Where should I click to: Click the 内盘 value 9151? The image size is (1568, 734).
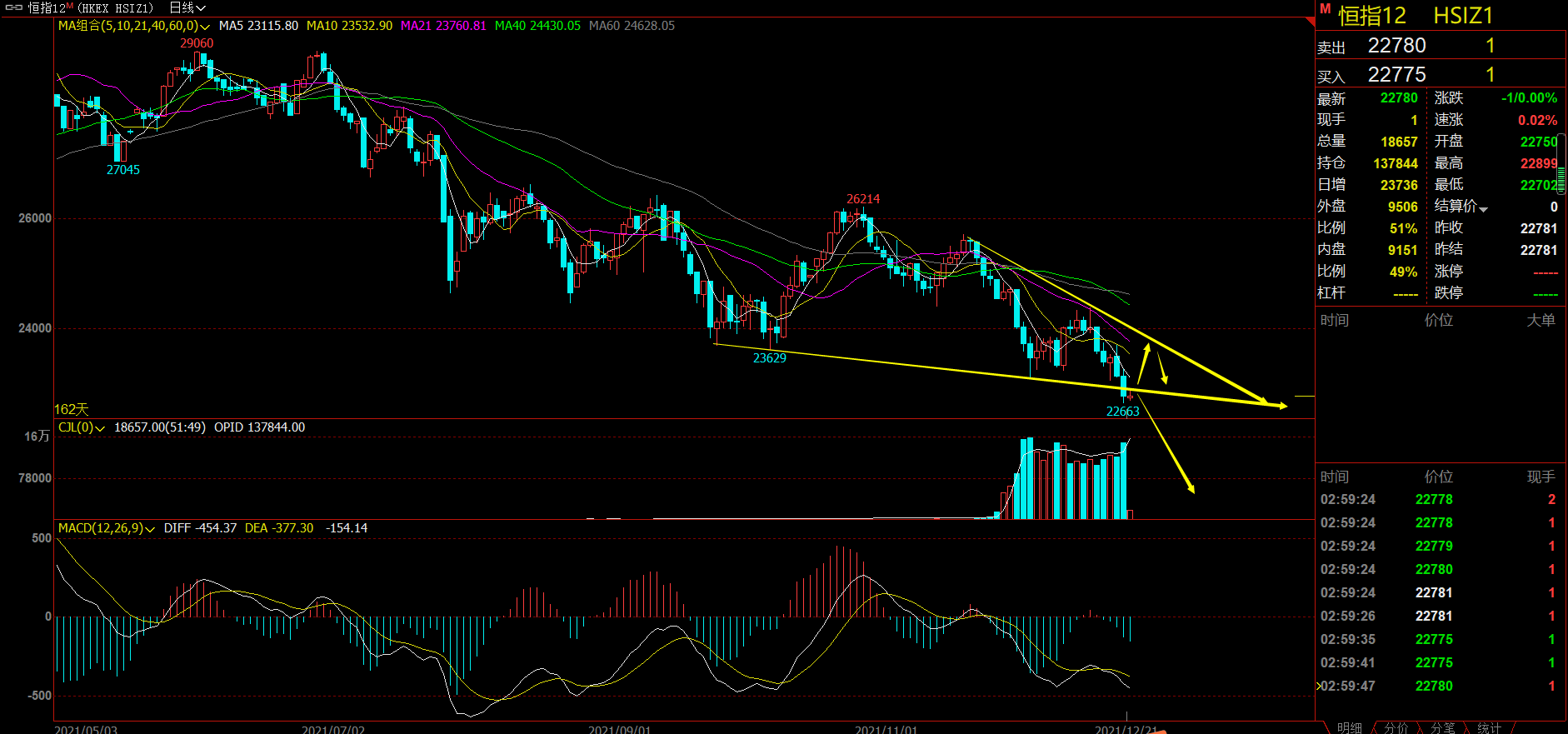[1403, 250]
